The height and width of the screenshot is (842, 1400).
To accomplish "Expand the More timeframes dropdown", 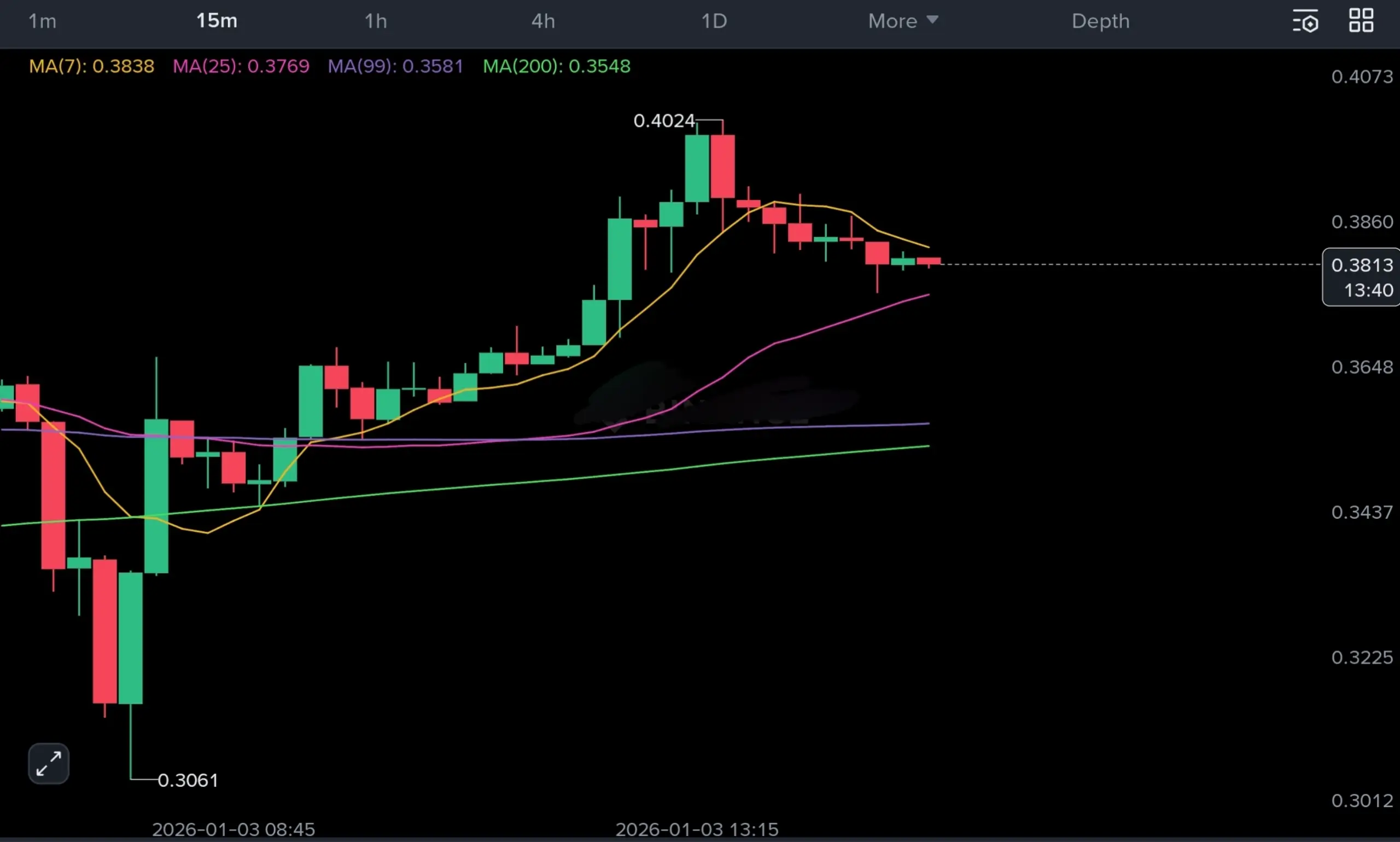I will [x=893, y=21].
